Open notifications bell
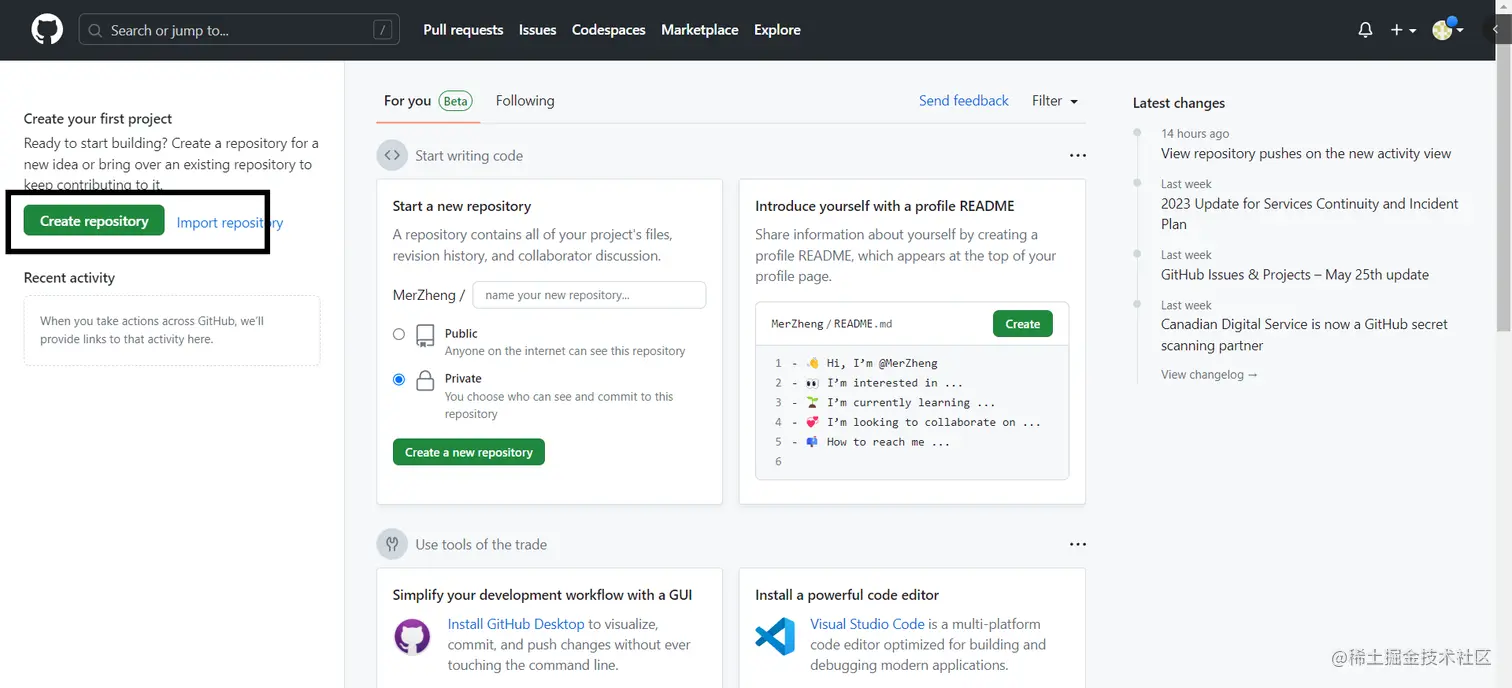The image size is (1512, 688). pyautogui.click(x=1365, y=30)
